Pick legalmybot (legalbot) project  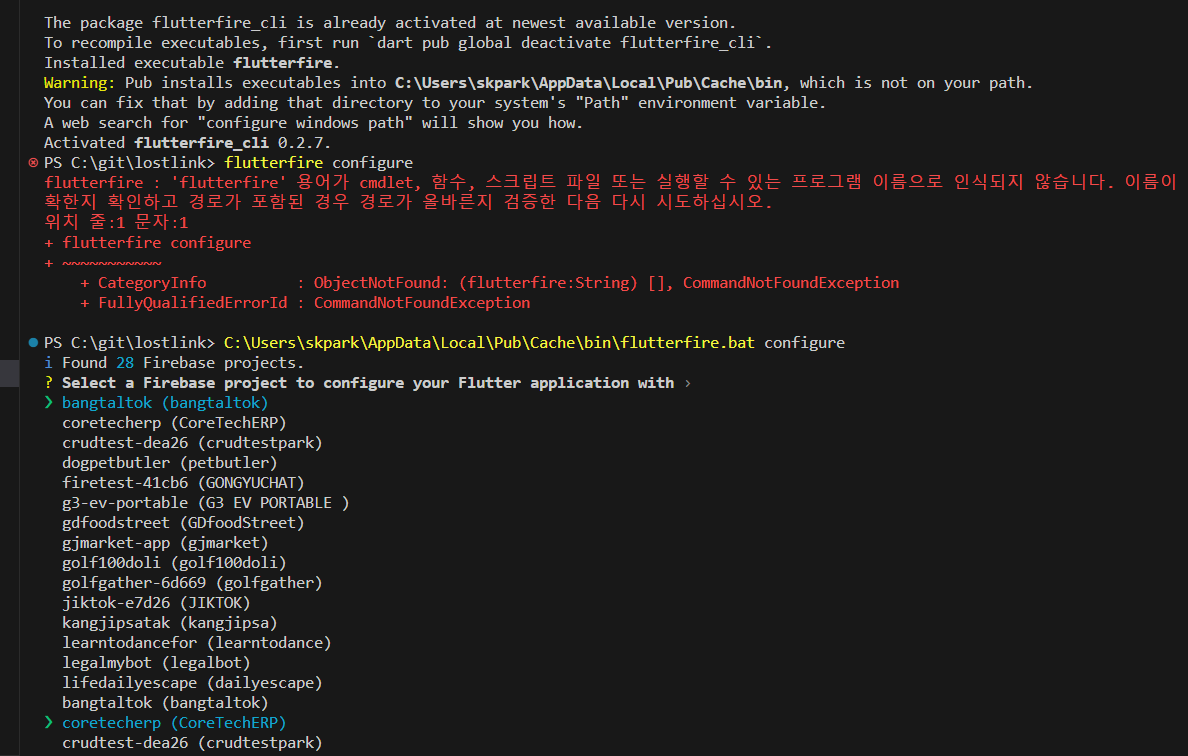(x=156, y=663)
